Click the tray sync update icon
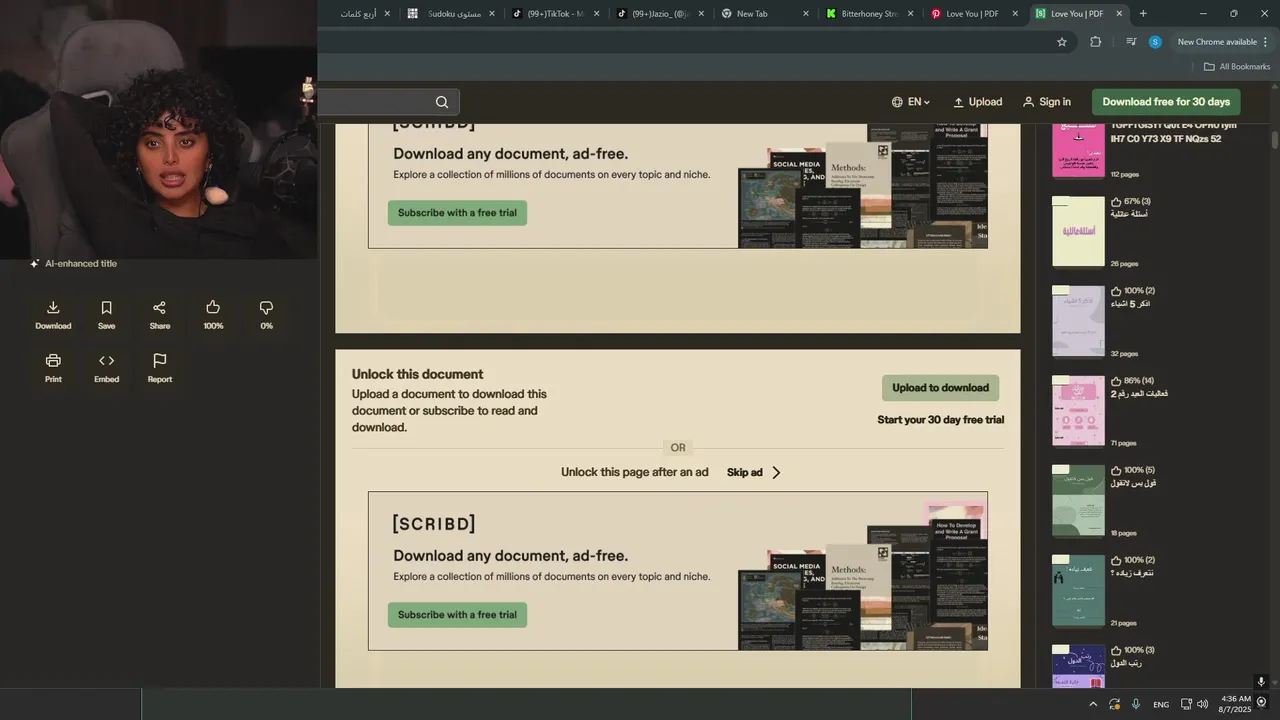 pyautogui.click(x=1114, y=704)
